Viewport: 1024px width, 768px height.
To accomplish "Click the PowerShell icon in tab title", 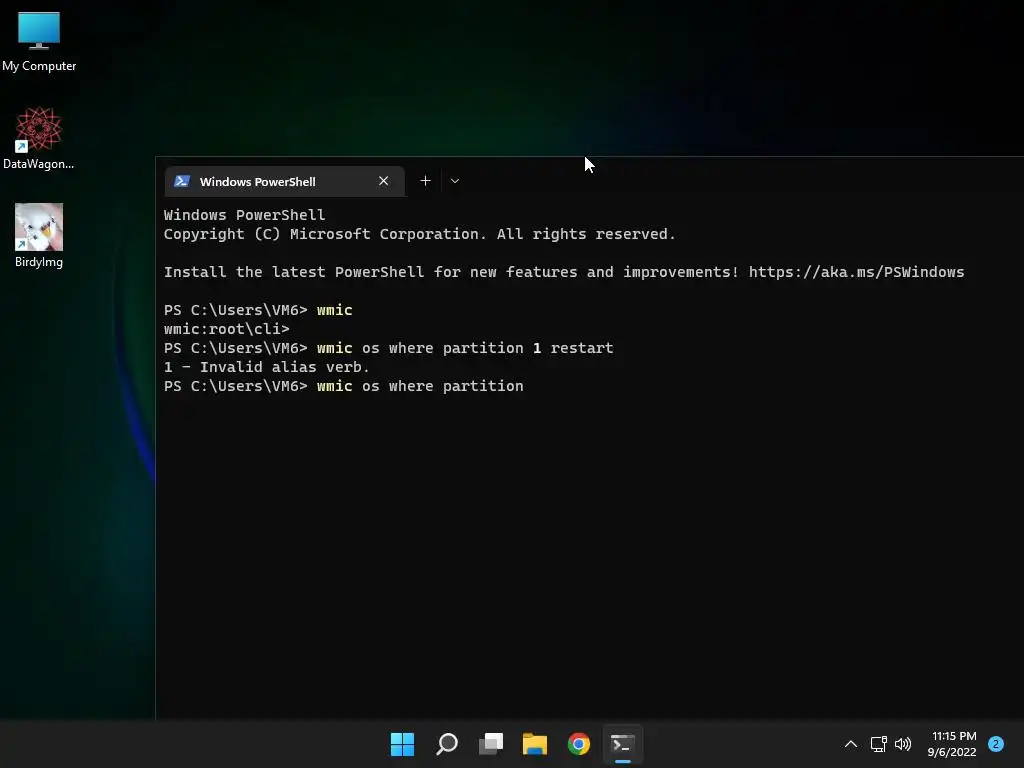I will pos(182,182).
